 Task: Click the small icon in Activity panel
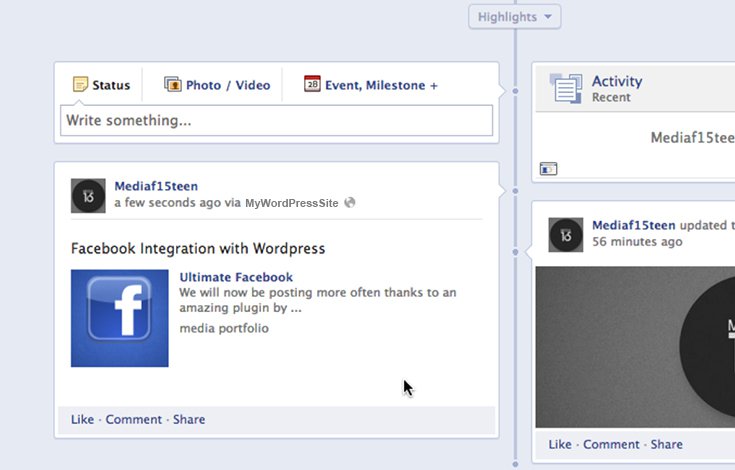(x=548, y=169)
